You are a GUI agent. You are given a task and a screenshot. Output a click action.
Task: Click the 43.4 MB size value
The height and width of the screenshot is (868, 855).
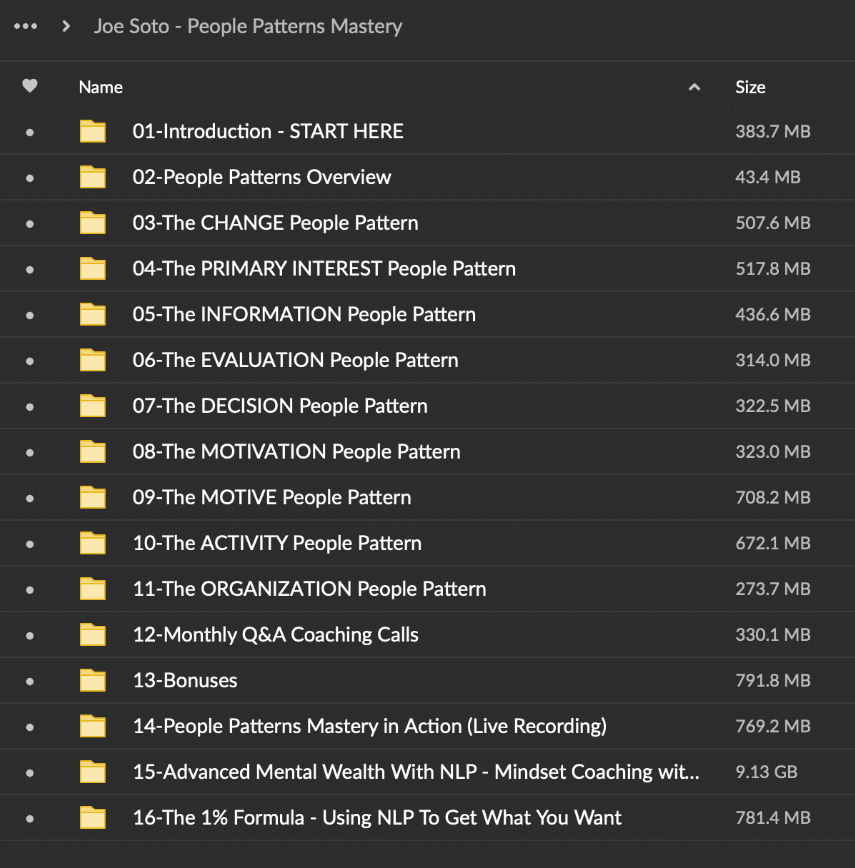768,177
